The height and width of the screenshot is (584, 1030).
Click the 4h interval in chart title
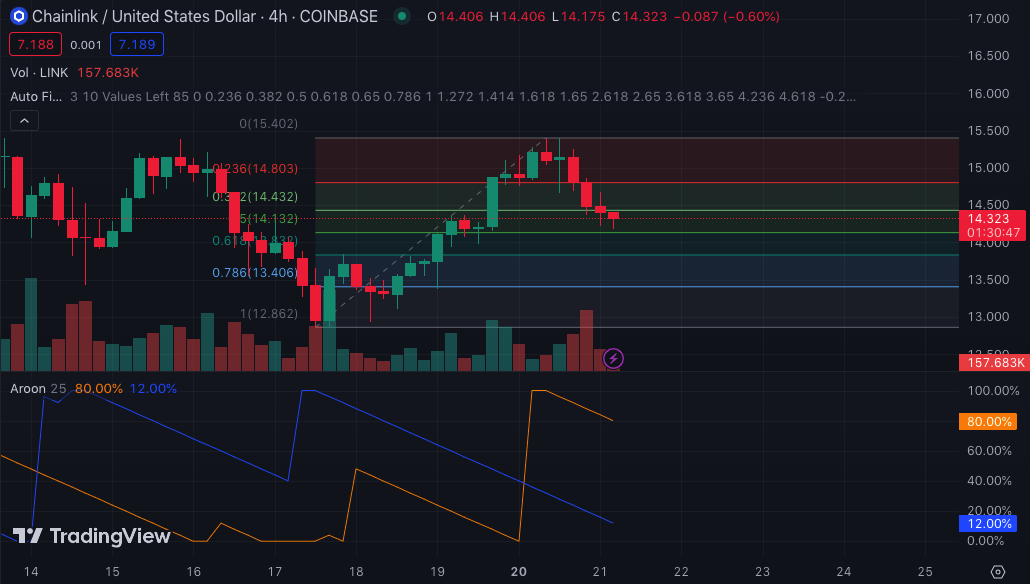tap(278, 16)
